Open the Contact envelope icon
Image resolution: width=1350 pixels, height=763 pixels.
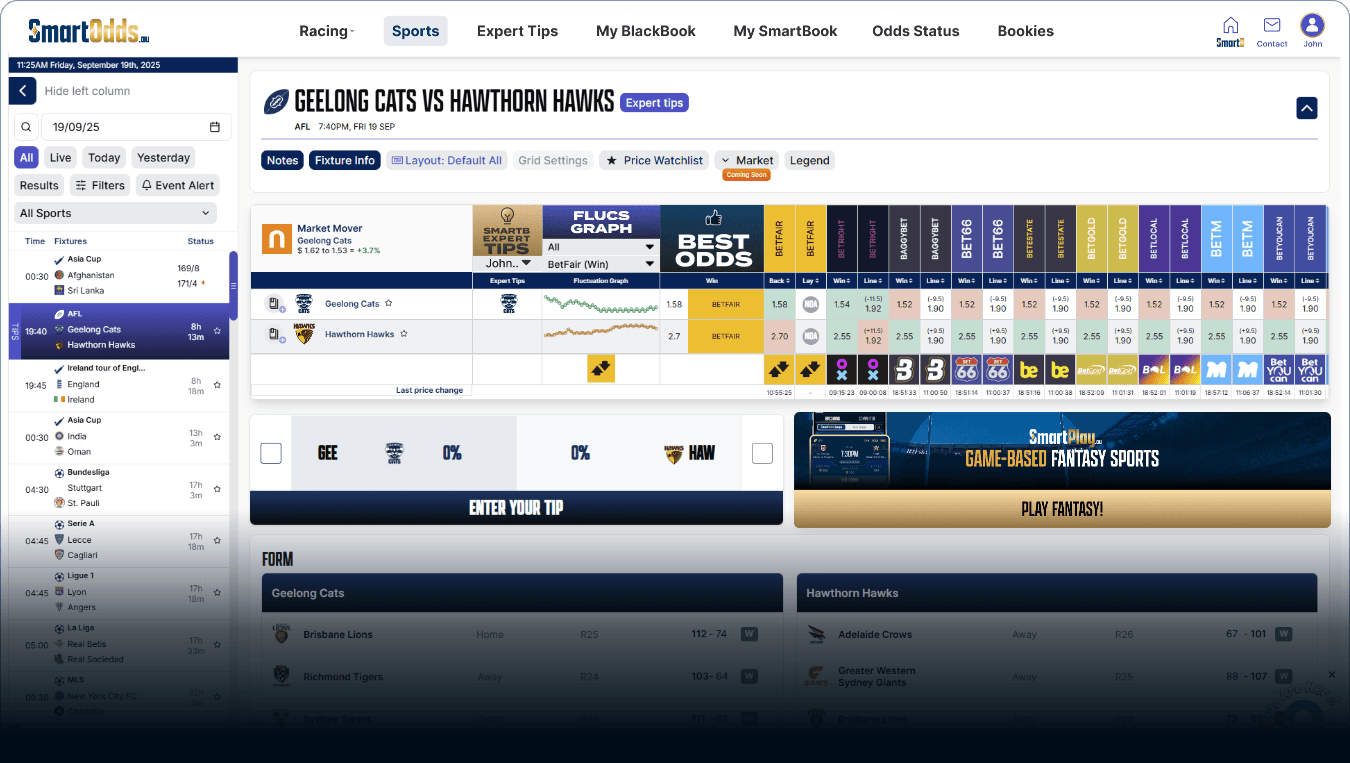(1271, 26)
